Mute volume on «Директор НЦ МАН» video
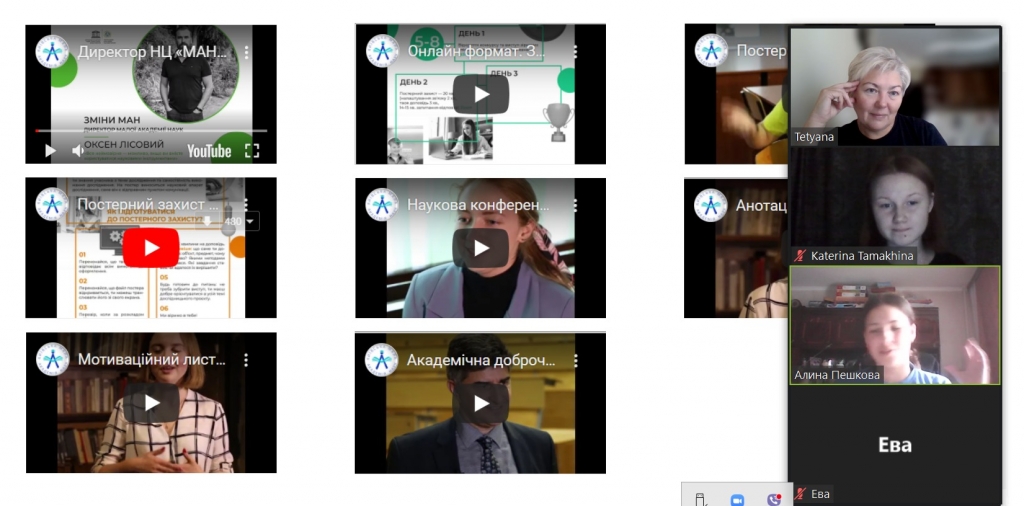The width and height of the screenshot is (1024, 506). pos(78,151)
